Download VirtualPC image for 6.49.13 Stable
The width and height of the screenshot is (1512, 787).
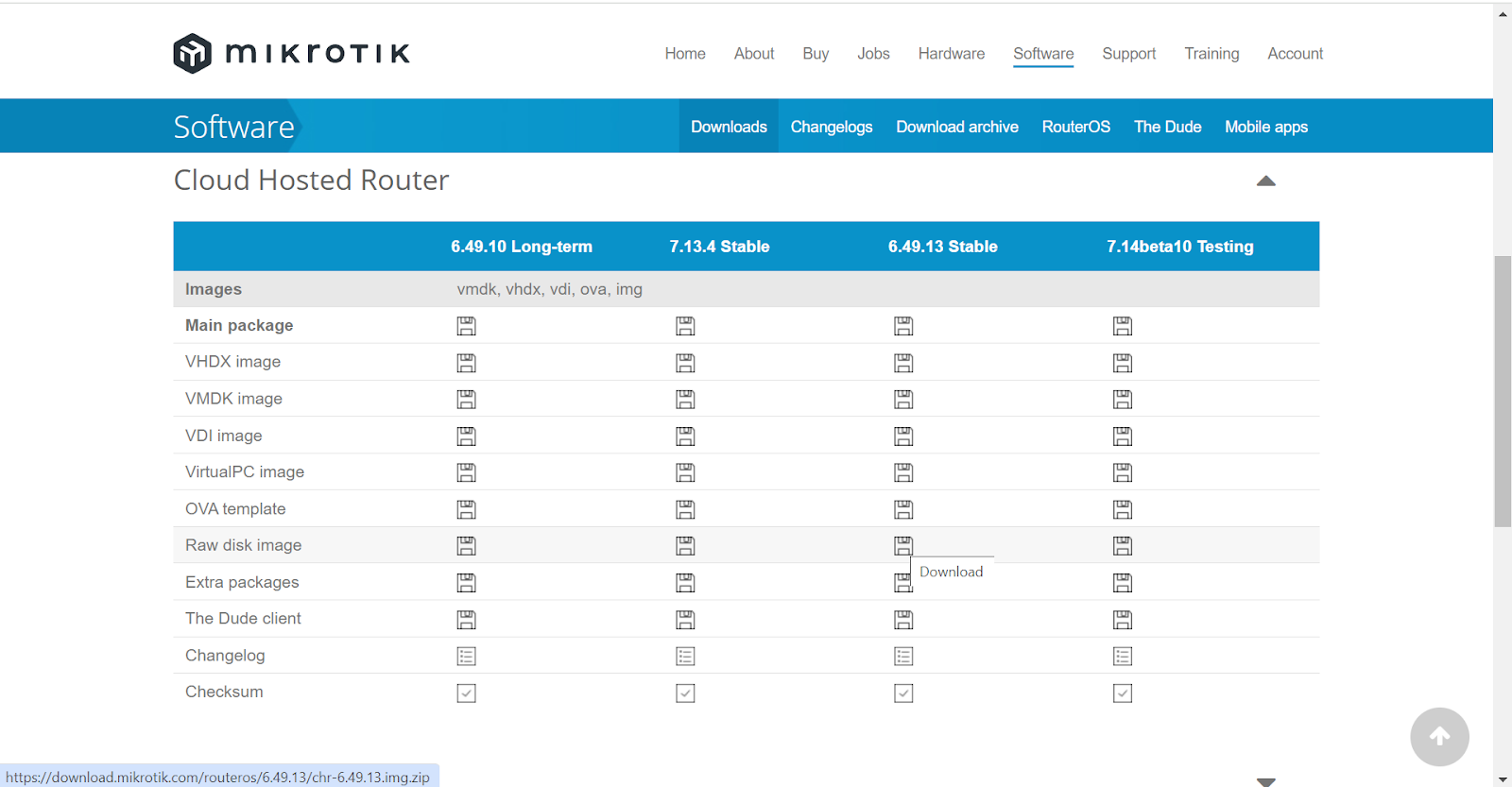pyautogui.click(x=903, y=472)
